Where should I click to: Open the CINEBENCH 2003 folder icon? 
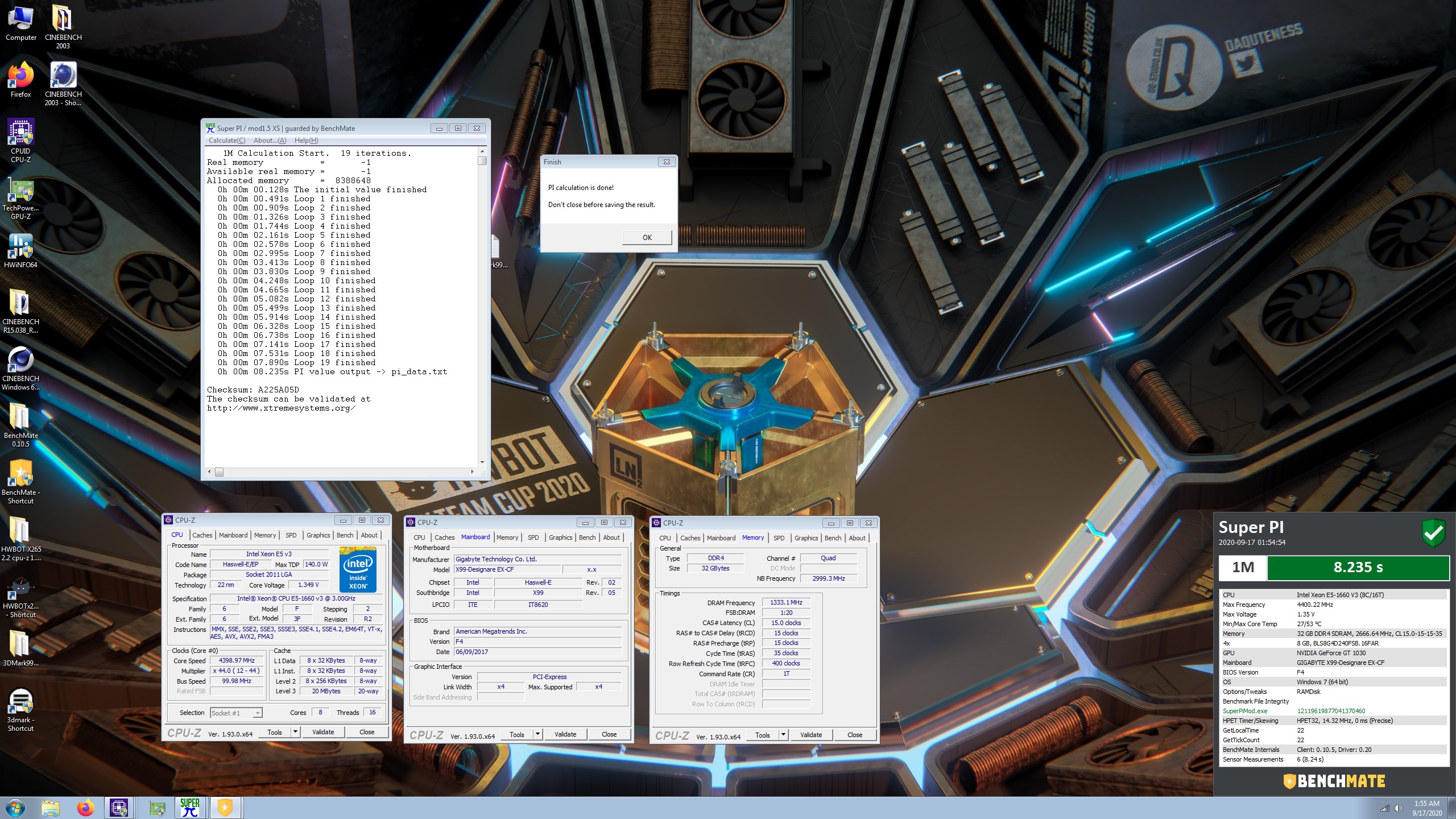(x=63, y=27)
